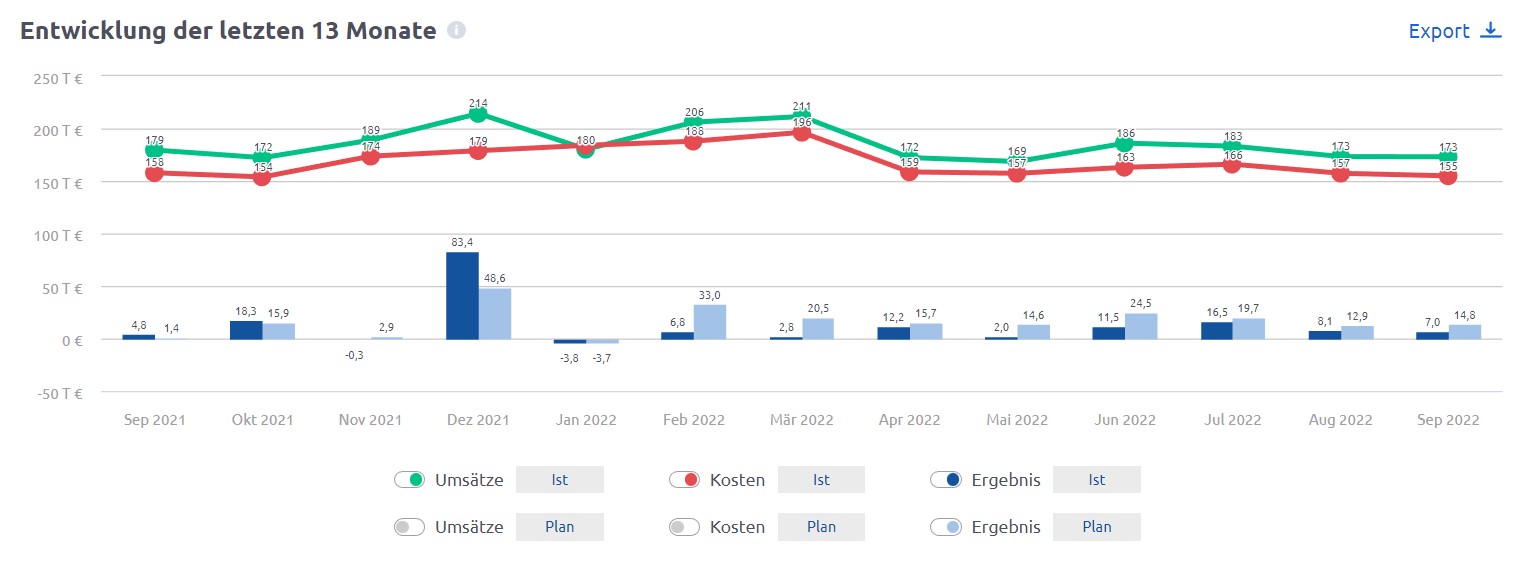Enable the Kosten Plan switch
This screenshot has width=1529, height=580.
(684, 527)
